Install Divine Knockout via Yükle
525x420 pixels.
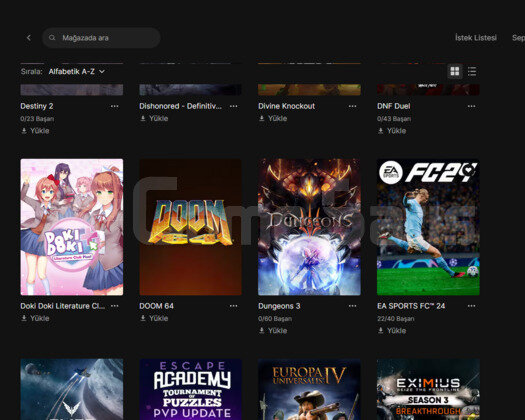(x=273, y=118)
